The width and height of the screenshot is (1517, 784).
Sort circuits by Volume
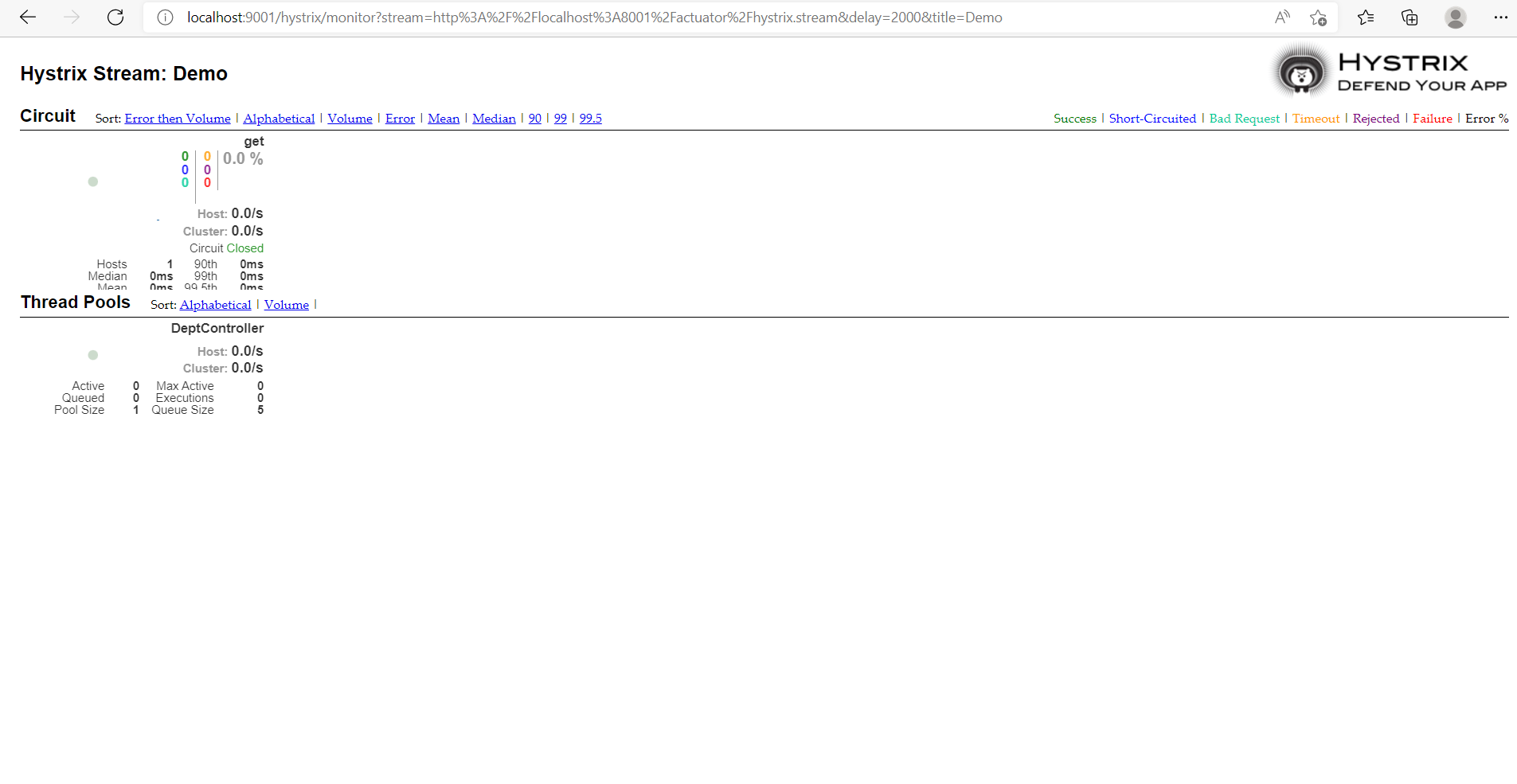point(350,119)
